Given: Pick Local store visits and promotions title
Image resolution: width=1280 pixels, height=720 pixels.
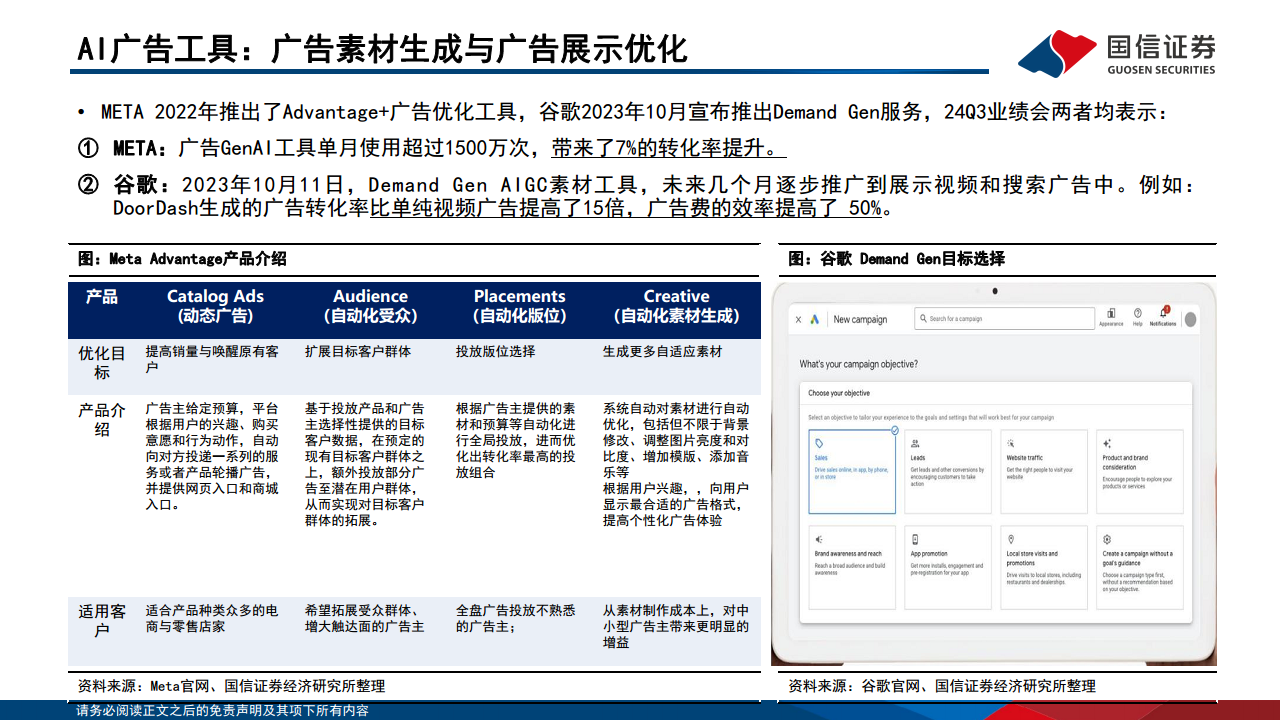Looking at the screenshot, I should point(1032,558).
